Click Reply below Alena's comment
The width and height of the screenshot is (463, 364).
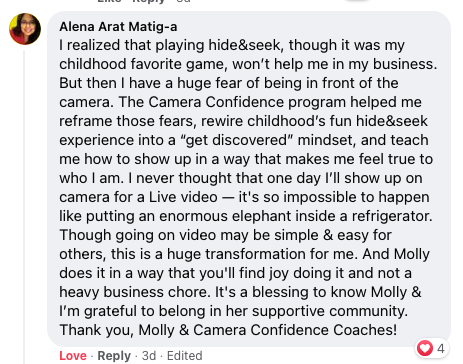pos(114,356)
